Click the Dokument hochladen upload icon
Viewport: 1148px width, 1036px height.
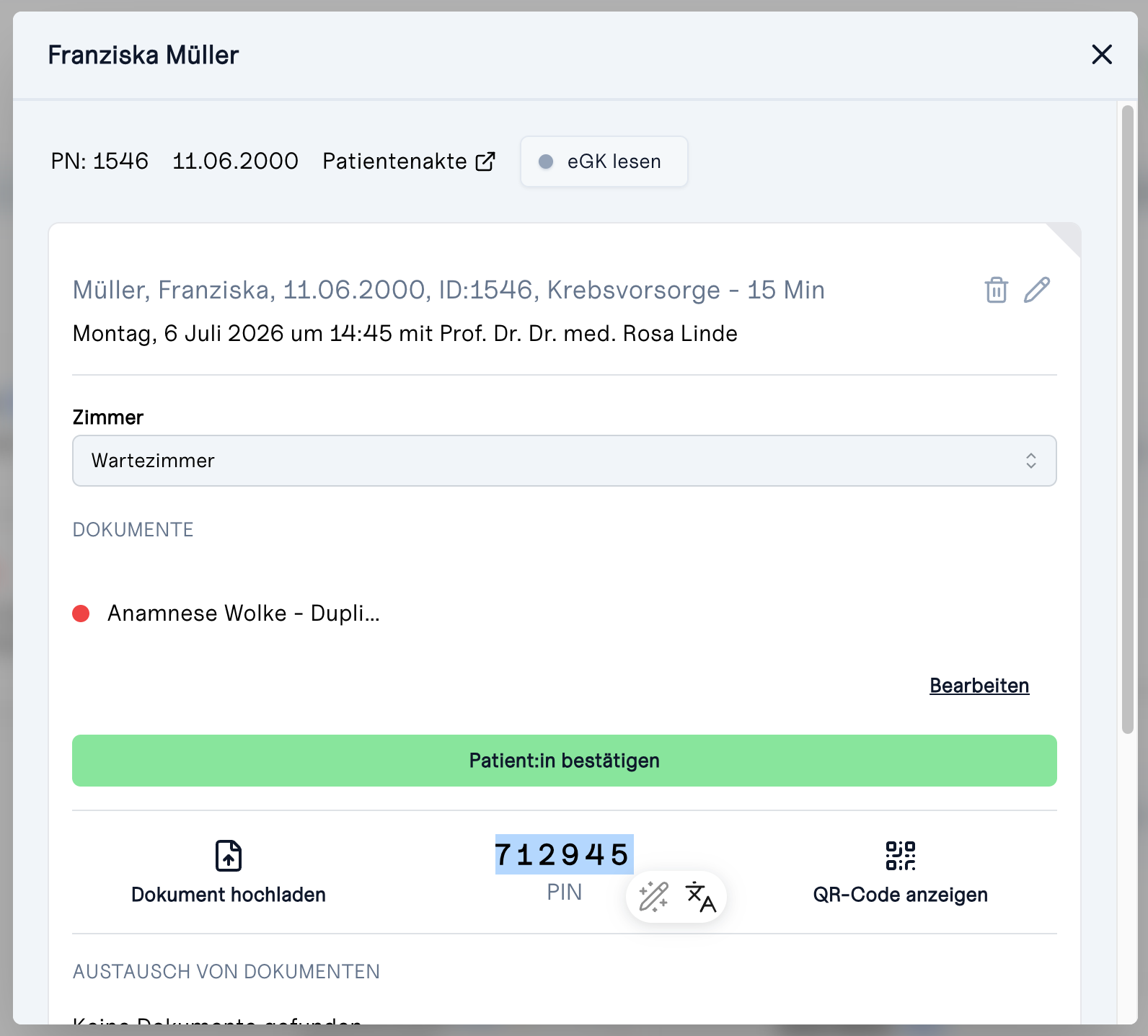229,856
